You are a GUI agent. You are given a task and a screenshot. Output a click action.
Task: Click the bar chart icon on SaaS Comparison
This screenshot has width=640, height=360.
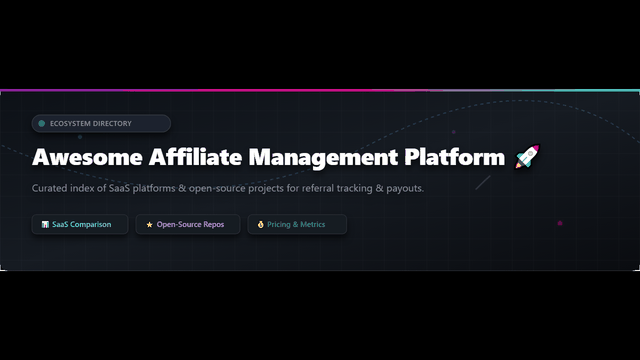[x=45, y=224]
